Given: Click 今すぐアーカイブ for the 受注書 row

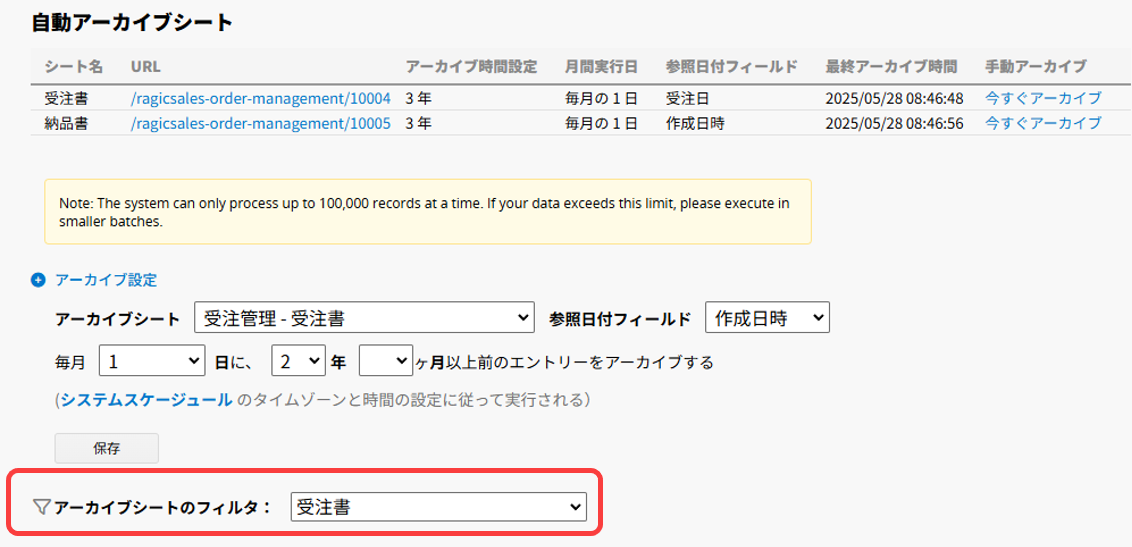Looking at the screenshot, I should [1043, 97].
